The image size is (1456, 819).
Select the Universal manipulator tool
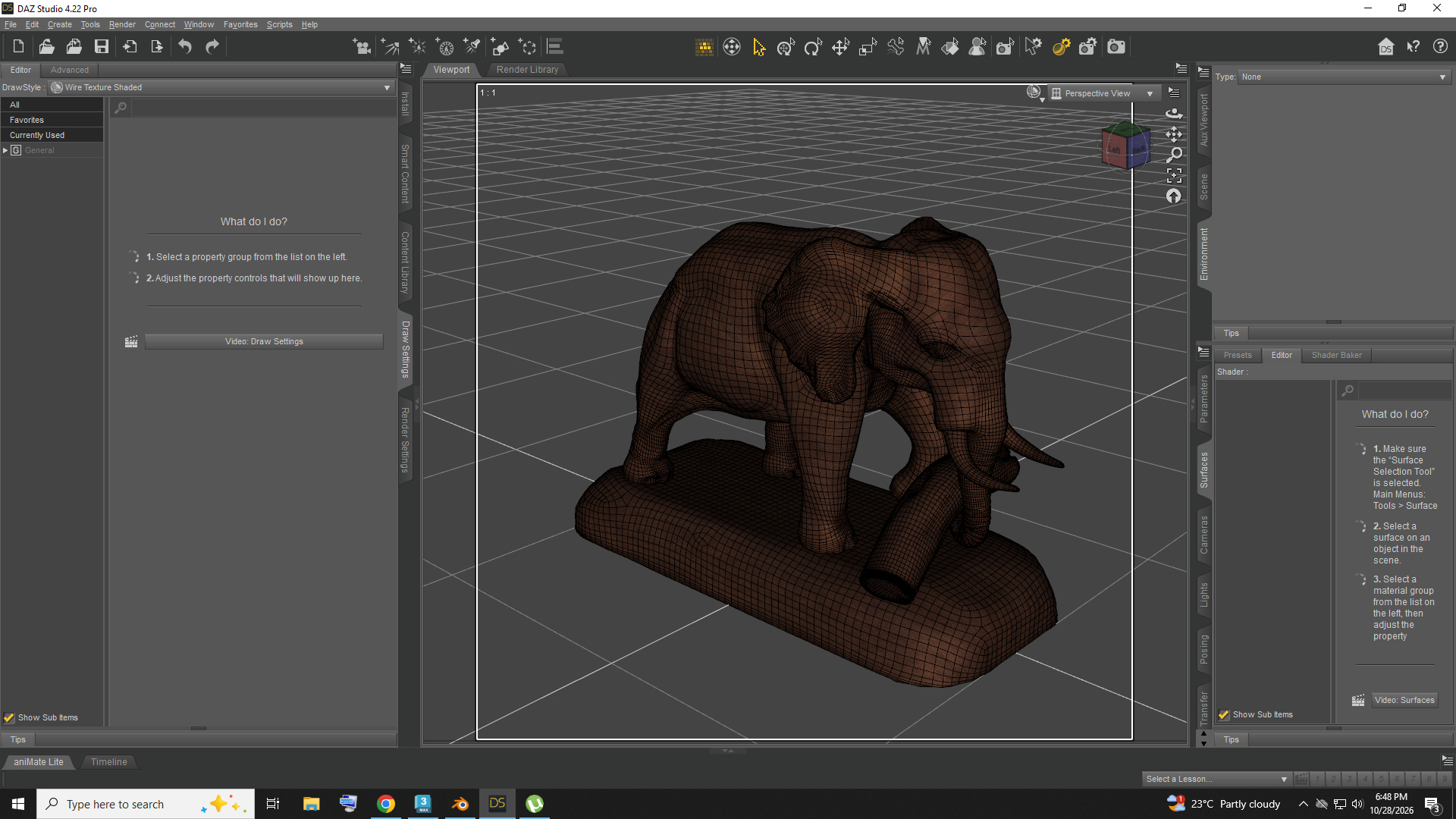tap(732, 47)
